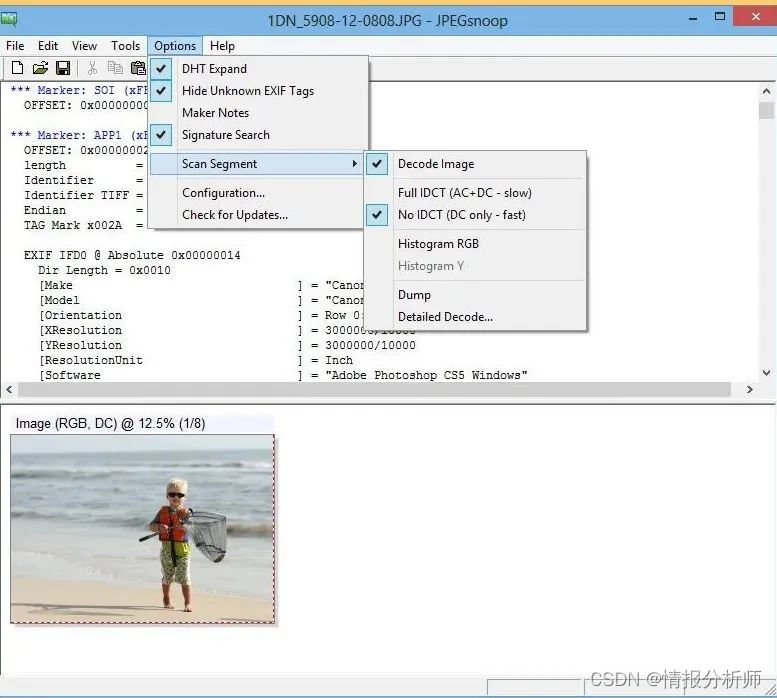This screenshot has width=777, height=698.
Task: Click the Paste clipboard toolbar icon
Action: pos(138,68)
